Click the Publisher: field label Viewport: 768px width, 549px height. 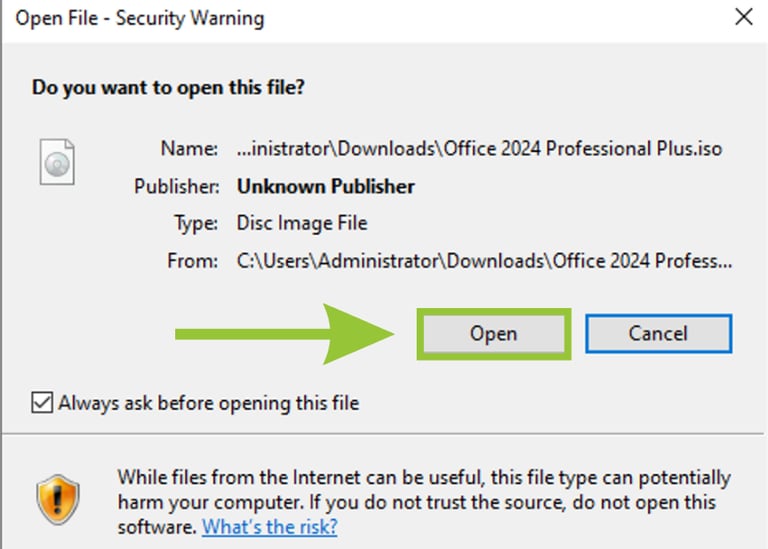176,186
